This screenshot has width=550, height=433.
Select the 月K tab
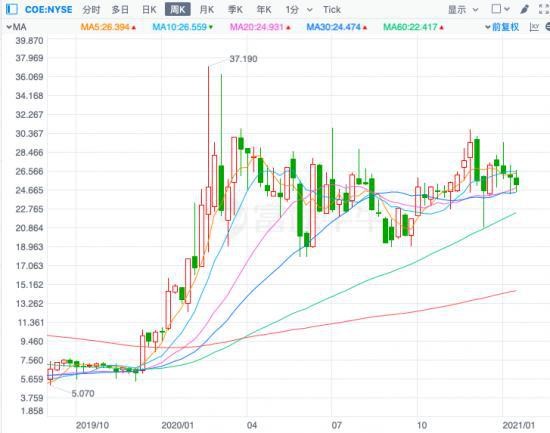click(x=207, y=10)
